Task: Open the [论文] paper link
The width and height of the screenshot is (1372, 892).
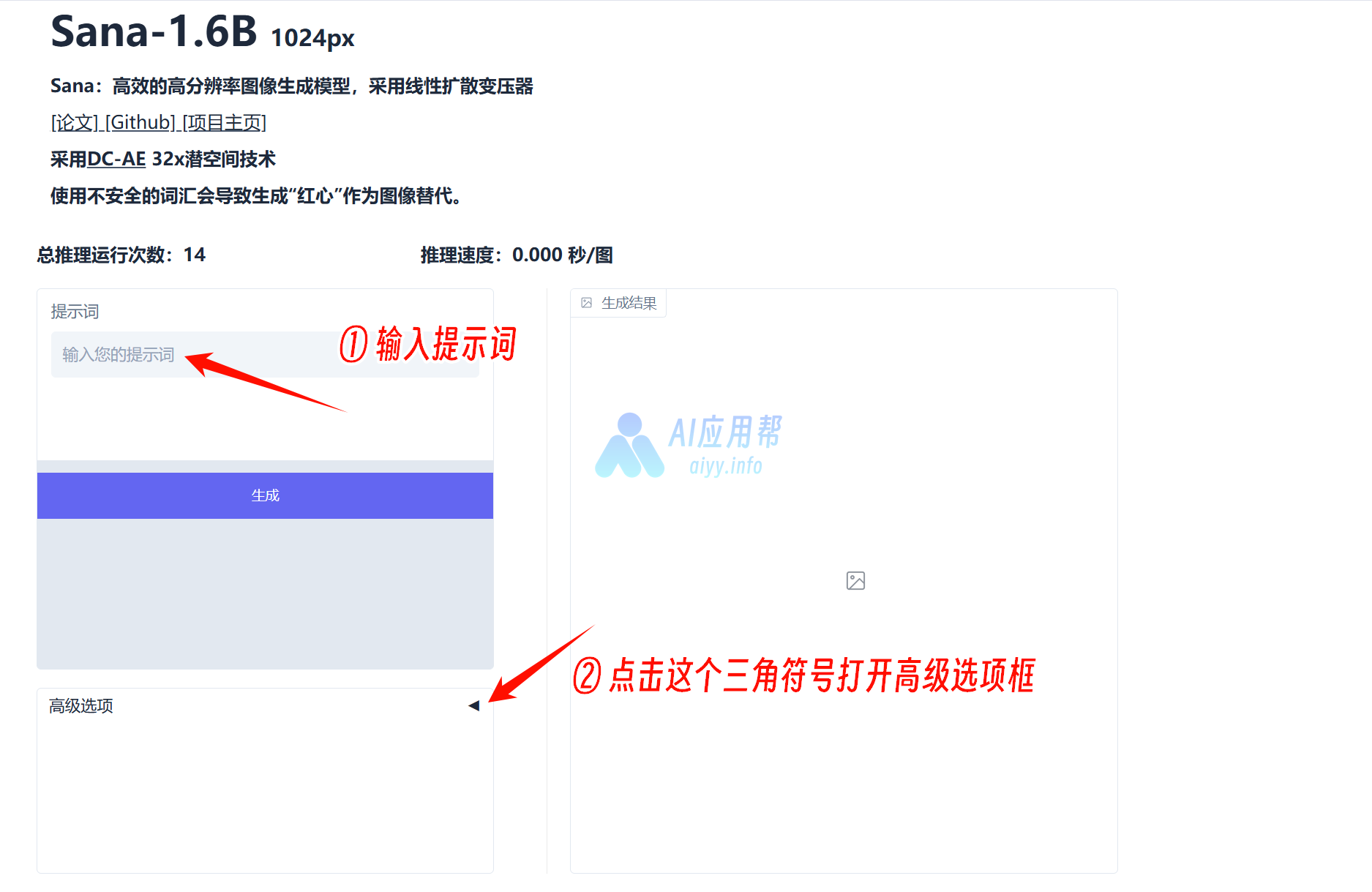Action: (x=74, y=122)
